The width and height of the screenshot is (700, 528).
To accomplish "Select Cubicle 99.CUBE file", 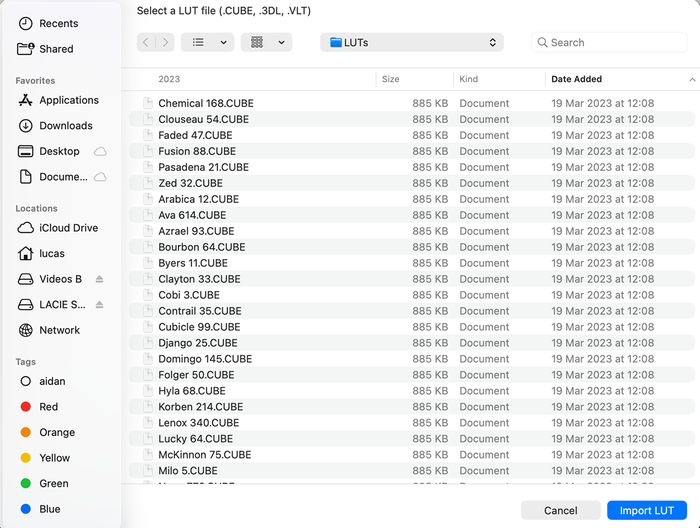I will [412, 327].
